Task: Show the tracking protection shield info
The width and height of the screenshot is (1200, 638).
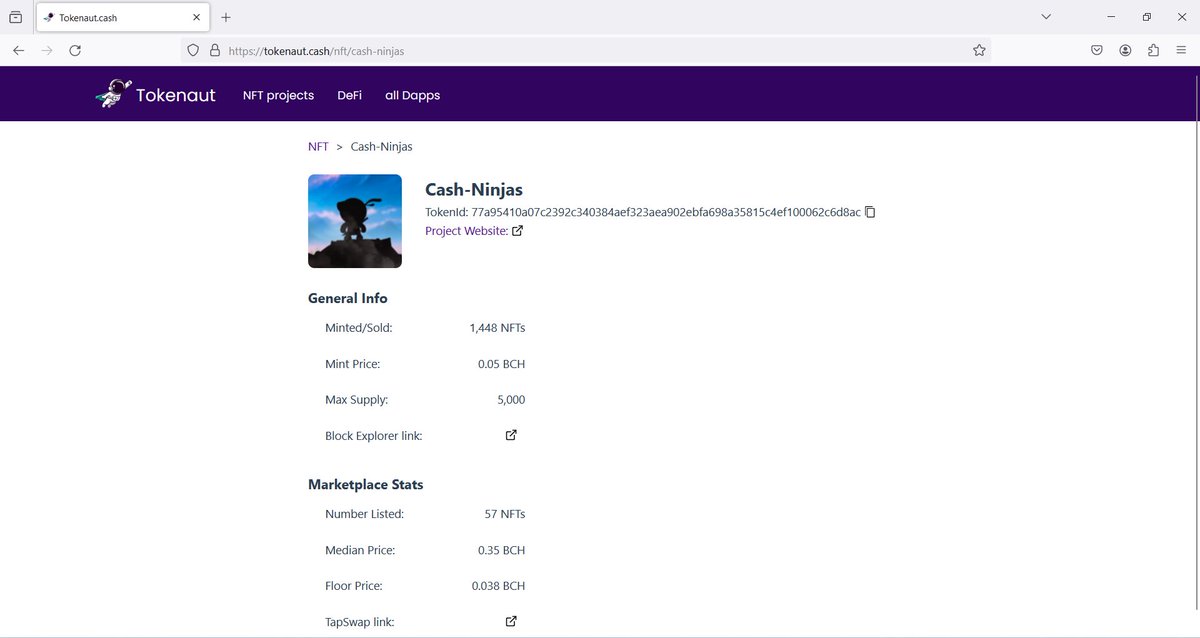Action: click(x=195, y=50)
